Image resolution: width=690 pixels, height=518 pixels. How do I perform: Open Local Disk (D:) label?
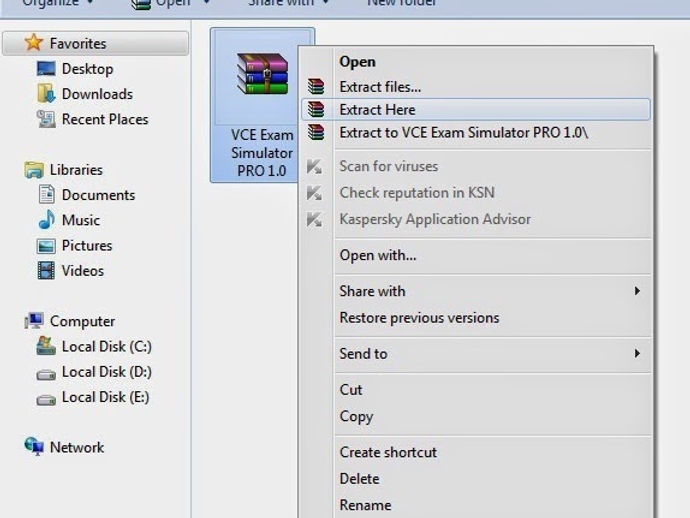click(x=106, y=372)
